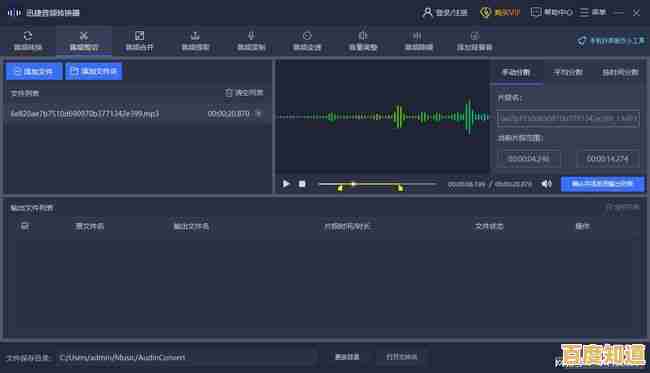The height and width of the screenshot is (373, 650).
Task: Click the source file name column header
Action: [x=90, y=226]
